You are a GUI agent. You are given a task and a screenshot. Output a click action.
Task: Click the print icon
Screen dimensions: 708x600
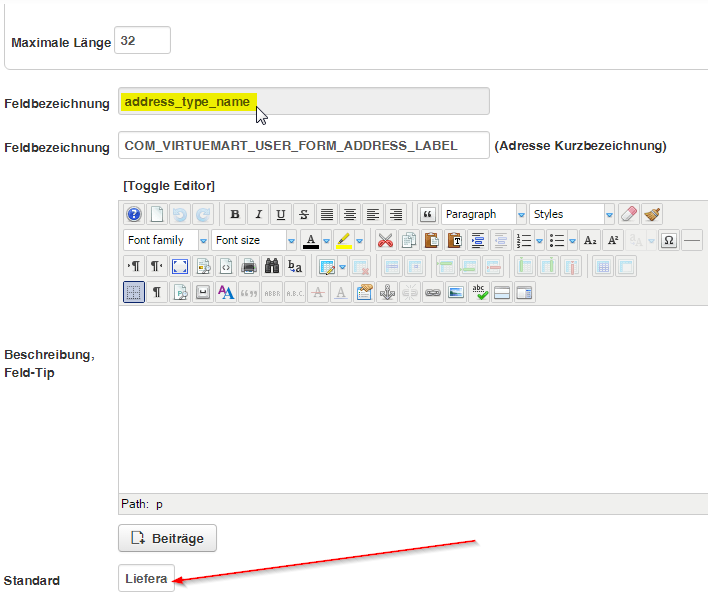[249, 266]
